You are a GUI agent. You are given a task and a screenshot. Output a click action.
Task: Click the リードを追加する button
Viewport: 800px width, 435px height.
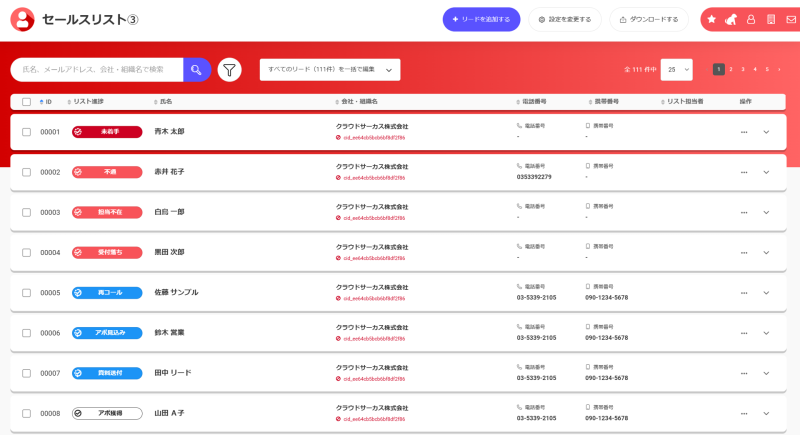pos(482,19)
